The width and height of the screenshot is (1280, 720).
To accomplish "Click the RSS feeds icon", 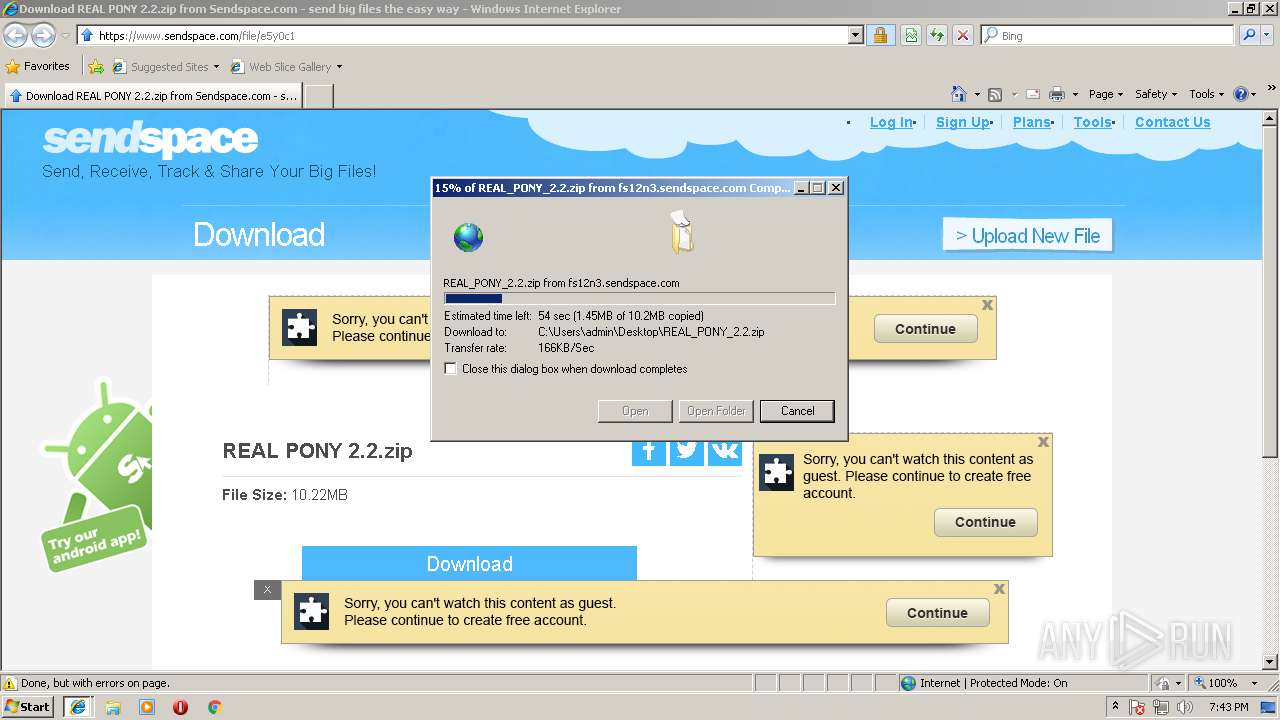I will [995, 94].
